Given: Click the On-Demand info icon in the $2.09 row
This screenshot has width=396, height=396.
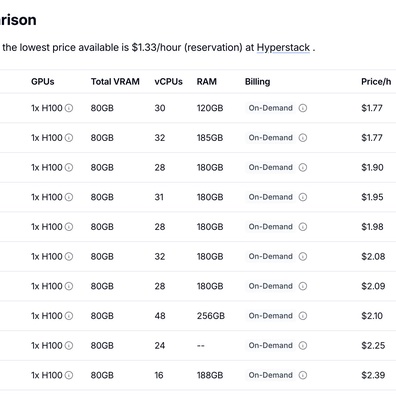Looking at the screenshot, I should click(x=303, y=286).
